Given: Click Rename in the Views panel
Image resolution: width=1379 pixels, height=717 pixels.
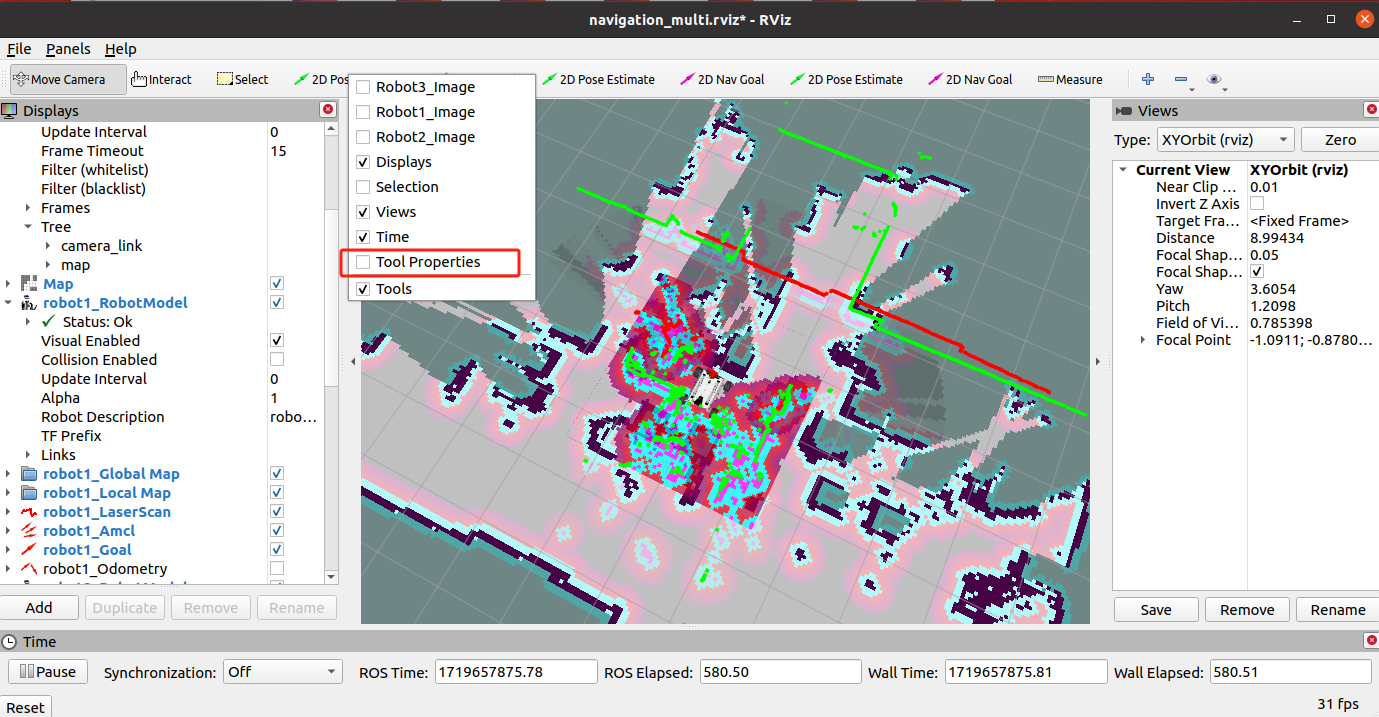Looking at the screenshot, I should 1338,609.
